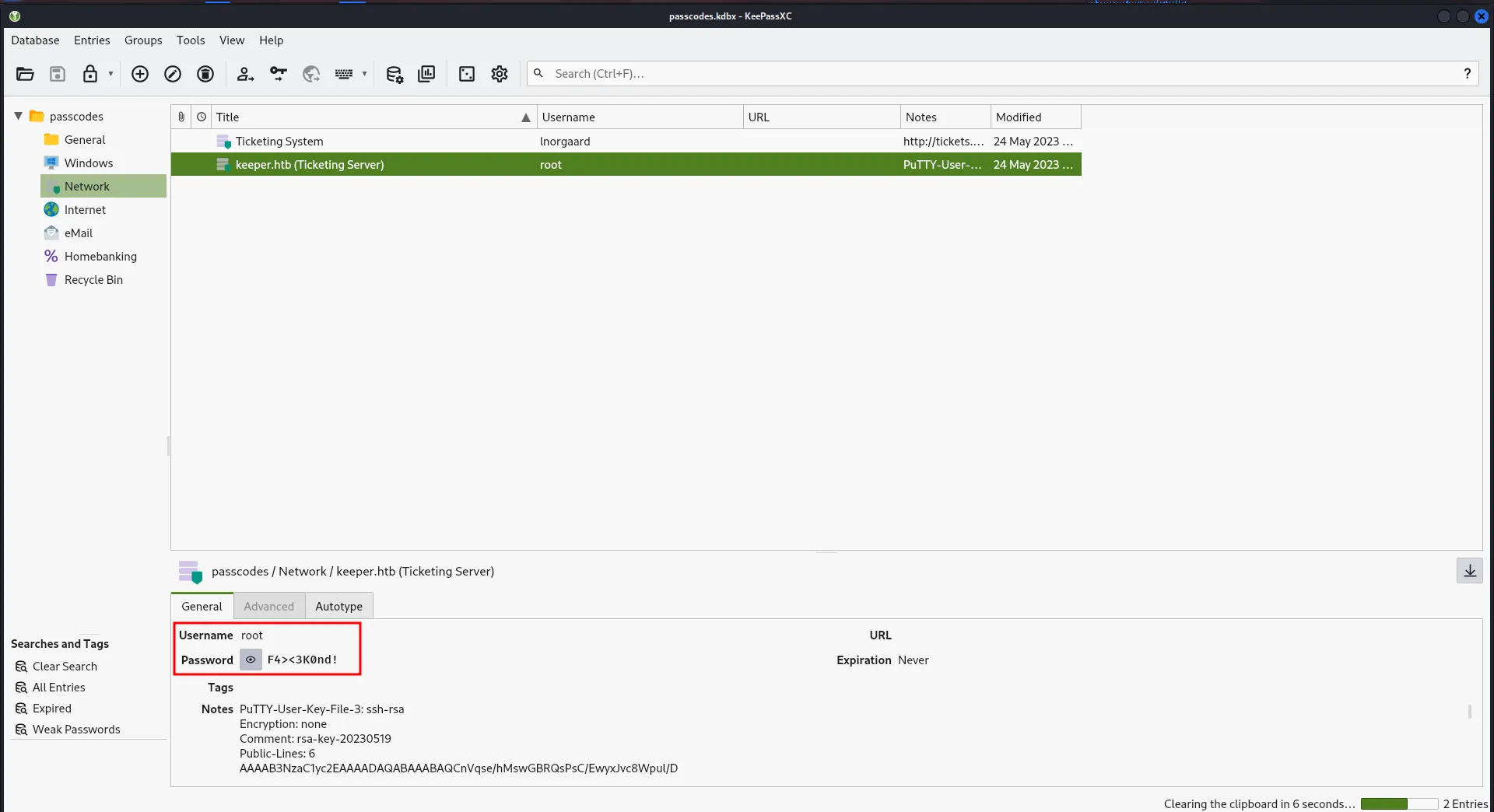Image resolution: width=1494 pixels, height=812 pixels.
Task: Hide the entry preview panel
Action: pyautogui.click(x=1470, y=571)
